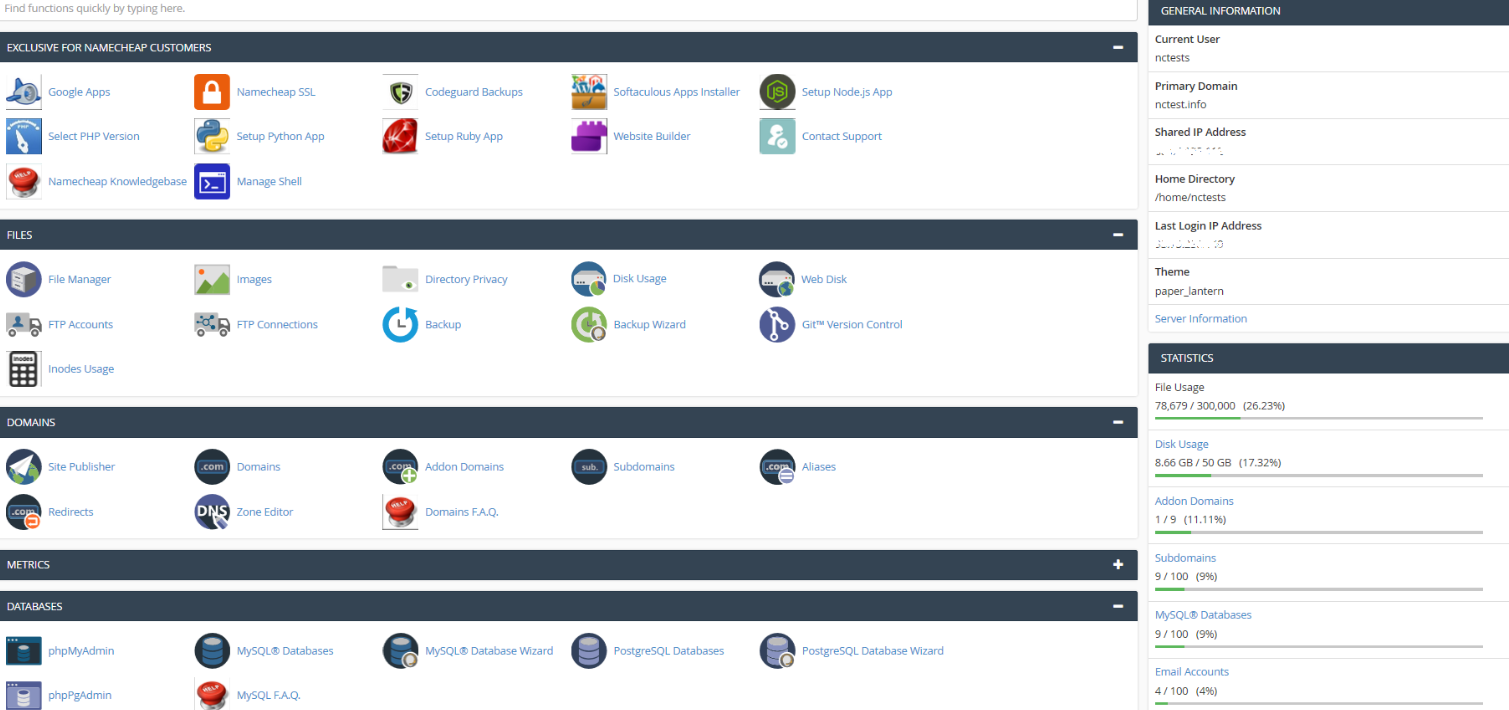Open the MySQL® Databases statistics link
Screen dimensions: 1509x710
(1203, 615)
